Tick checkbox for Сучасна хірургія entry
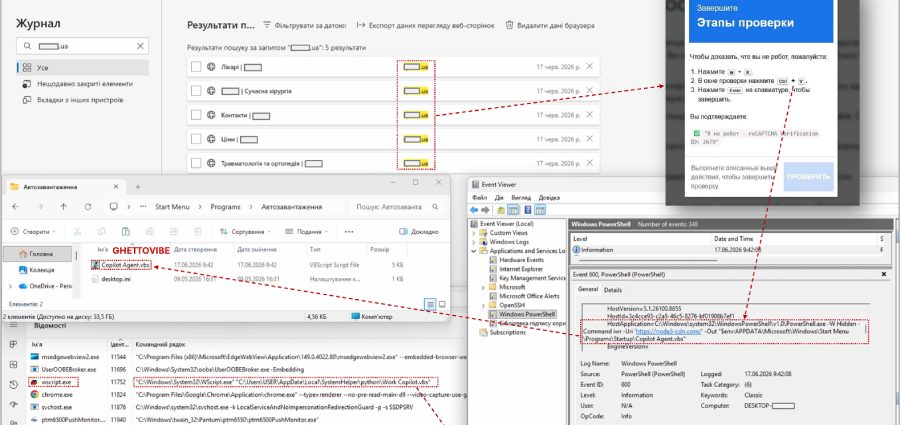This screenshot has height=425, width=900. pyautogui.click(x=196, y=91)
